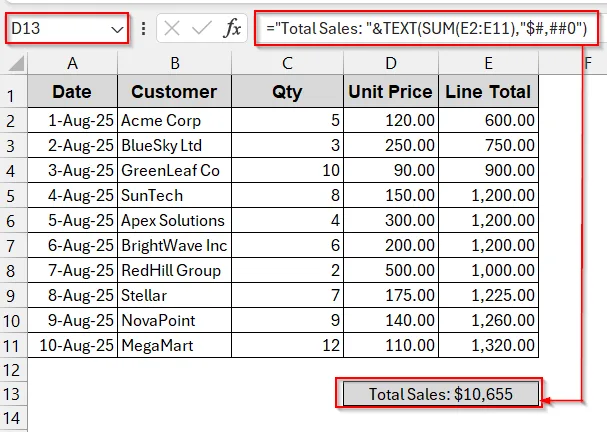Select the Qty cell for MegaMart
Viewport: 607px width, 432px height.
click(x=287, y=345)
